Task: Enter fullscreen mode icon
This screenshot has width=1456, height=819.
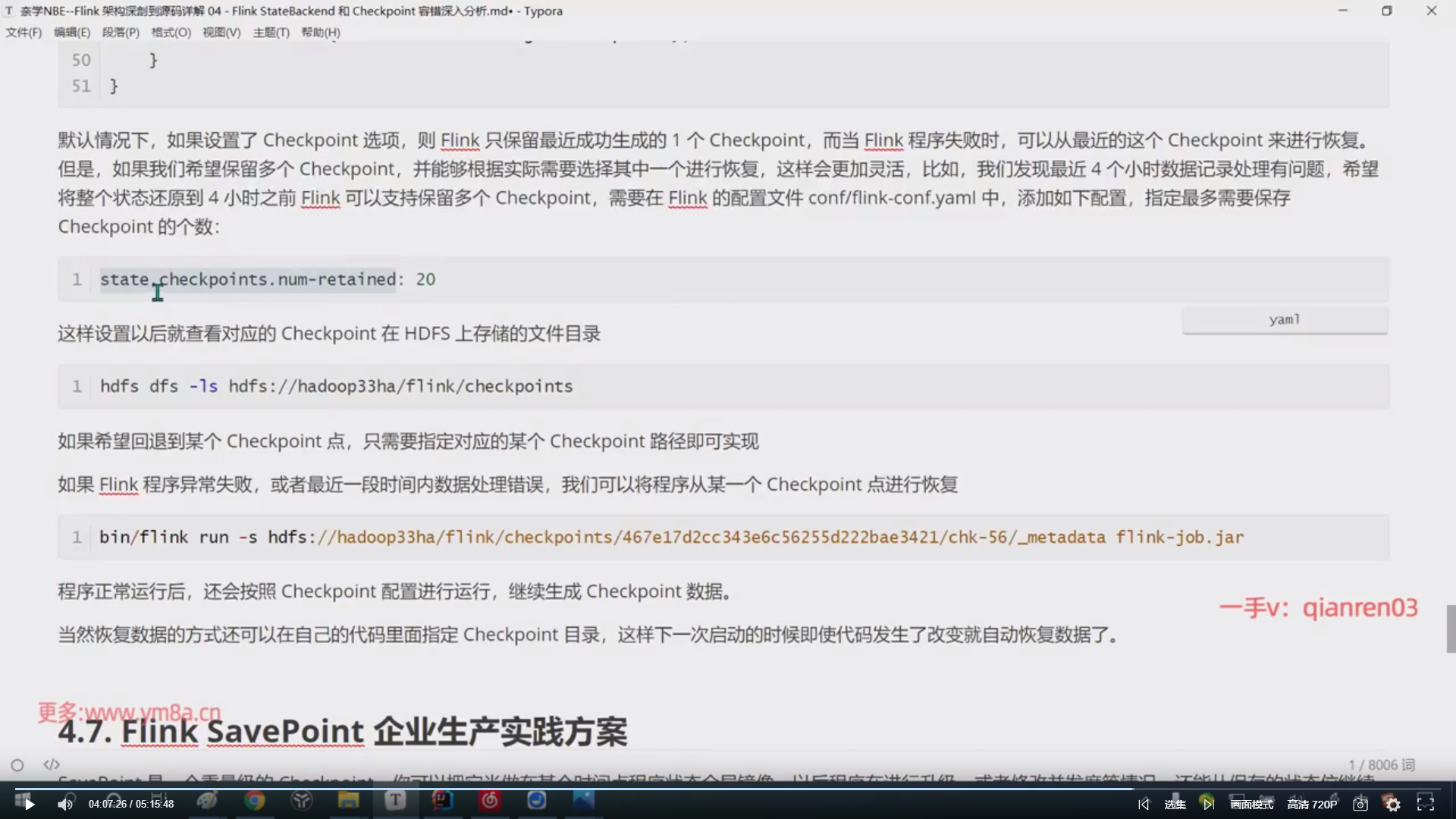Action: click(x=1426, y=803)
